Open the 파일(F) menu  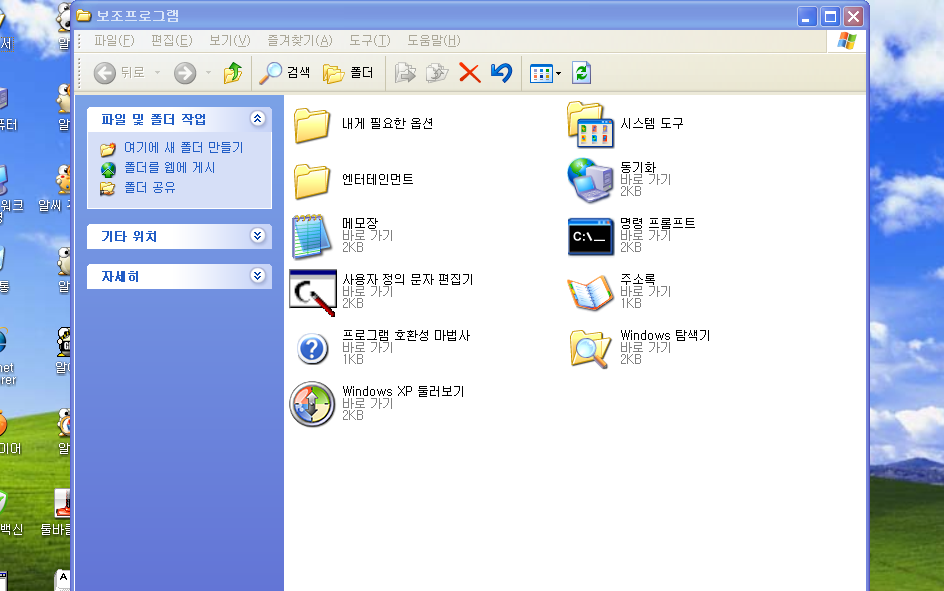(114, 40)
